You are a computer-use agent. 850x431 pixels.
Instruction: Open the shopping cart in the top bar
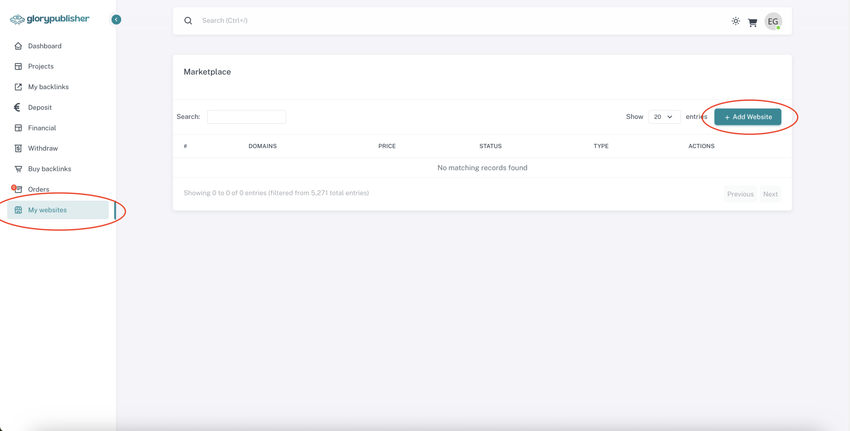(x=752, y=22)
